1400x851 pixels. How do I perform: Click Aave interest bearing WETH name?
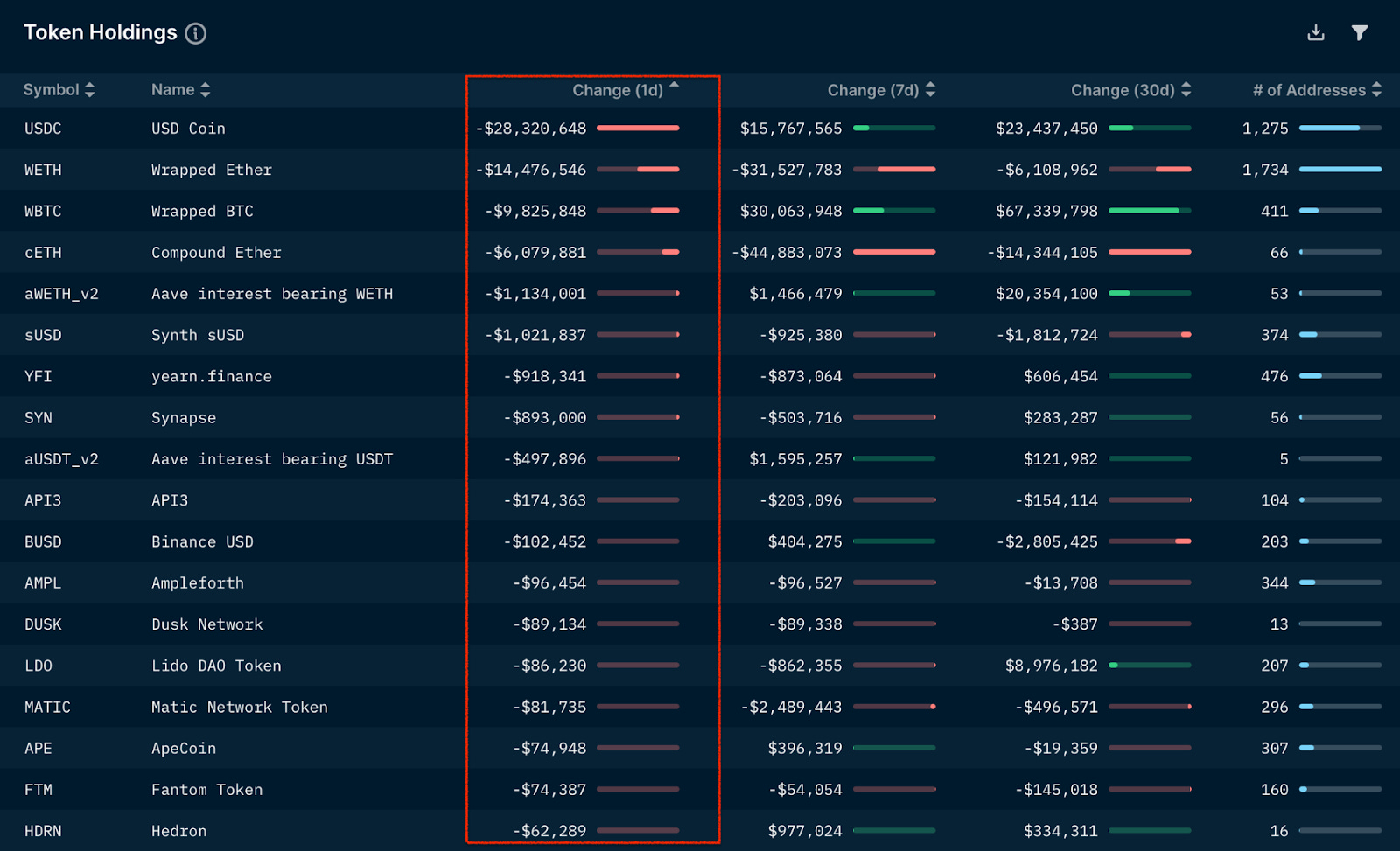click(272, 294)
